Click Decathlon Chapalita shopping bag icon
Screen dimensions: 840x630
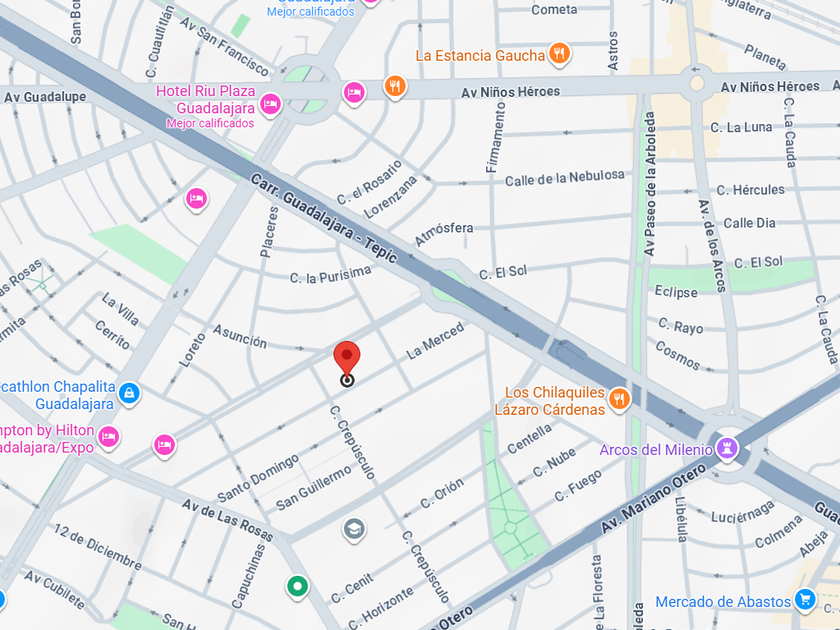pyautogui.click(x=129, y=394)
